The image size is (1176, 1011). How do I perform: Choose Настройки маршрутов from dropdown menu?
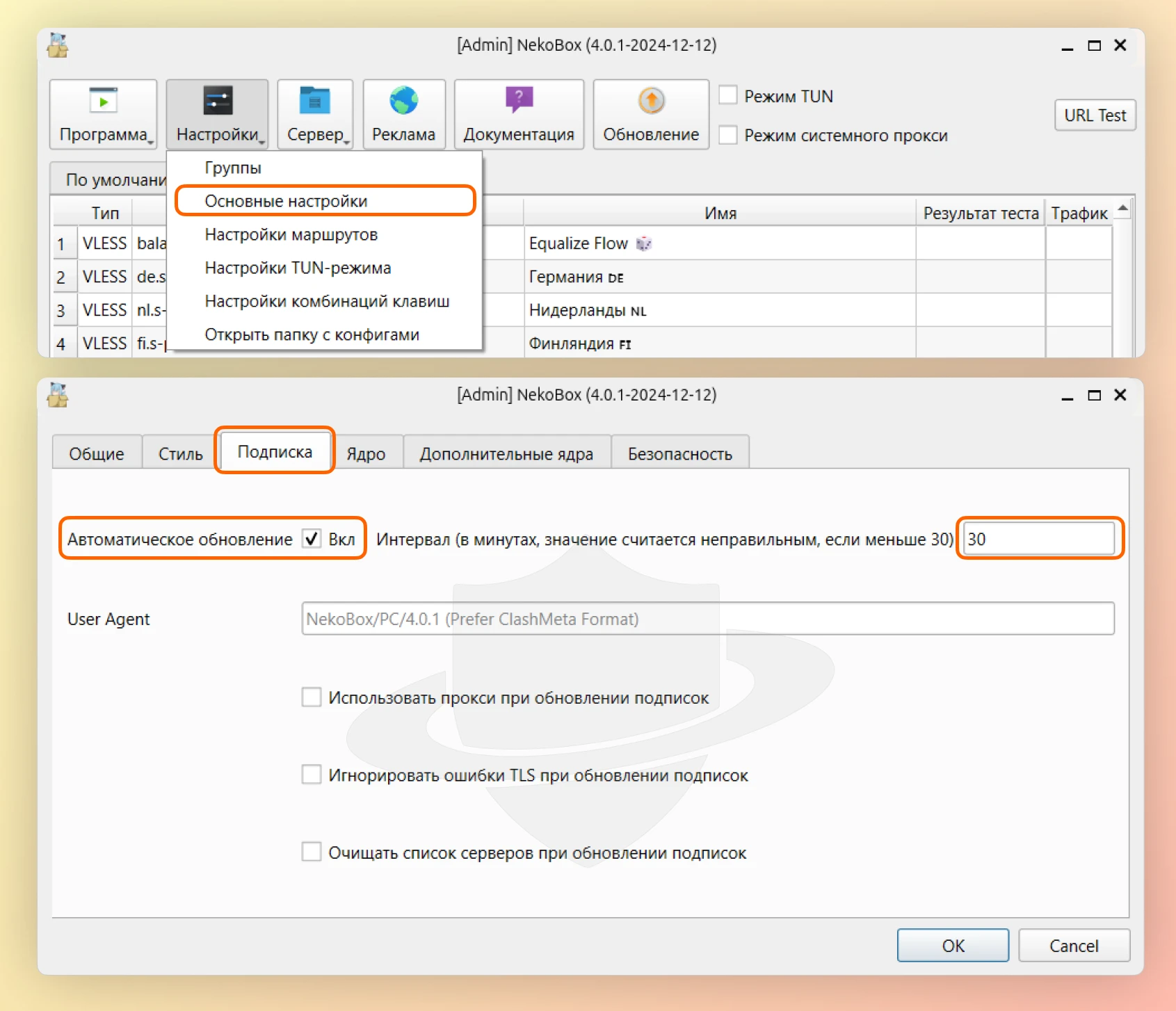tap(291, 234)
